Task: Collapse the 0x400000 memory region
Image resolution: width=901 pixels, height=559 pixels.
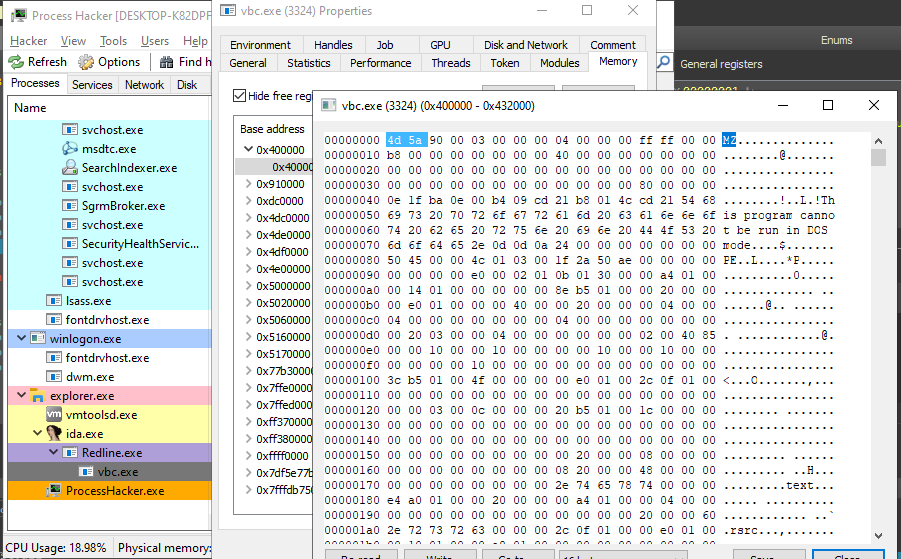Action: (248, 149)
